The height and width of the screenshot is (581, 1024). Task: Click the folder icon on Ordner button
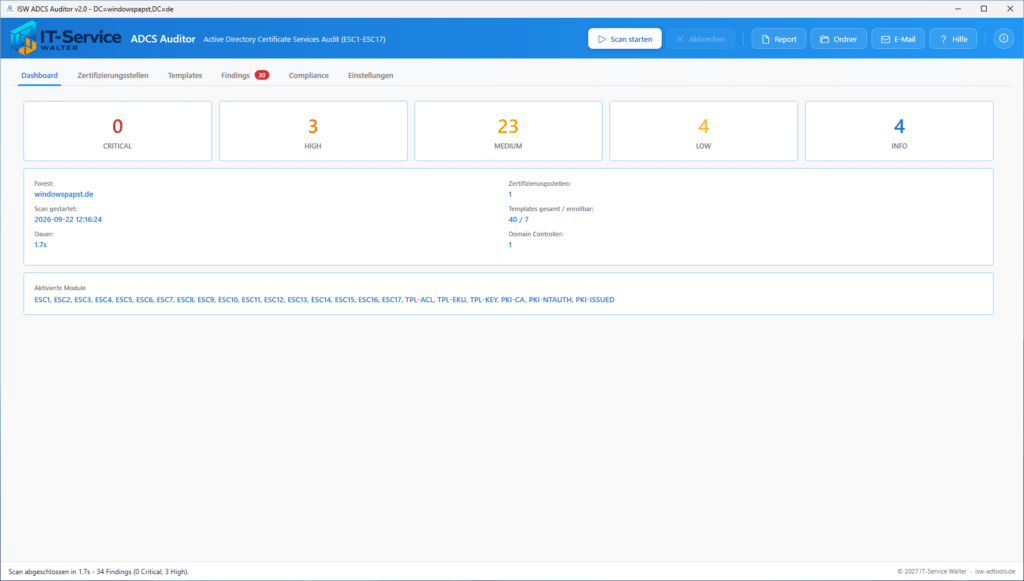[824, 39]
